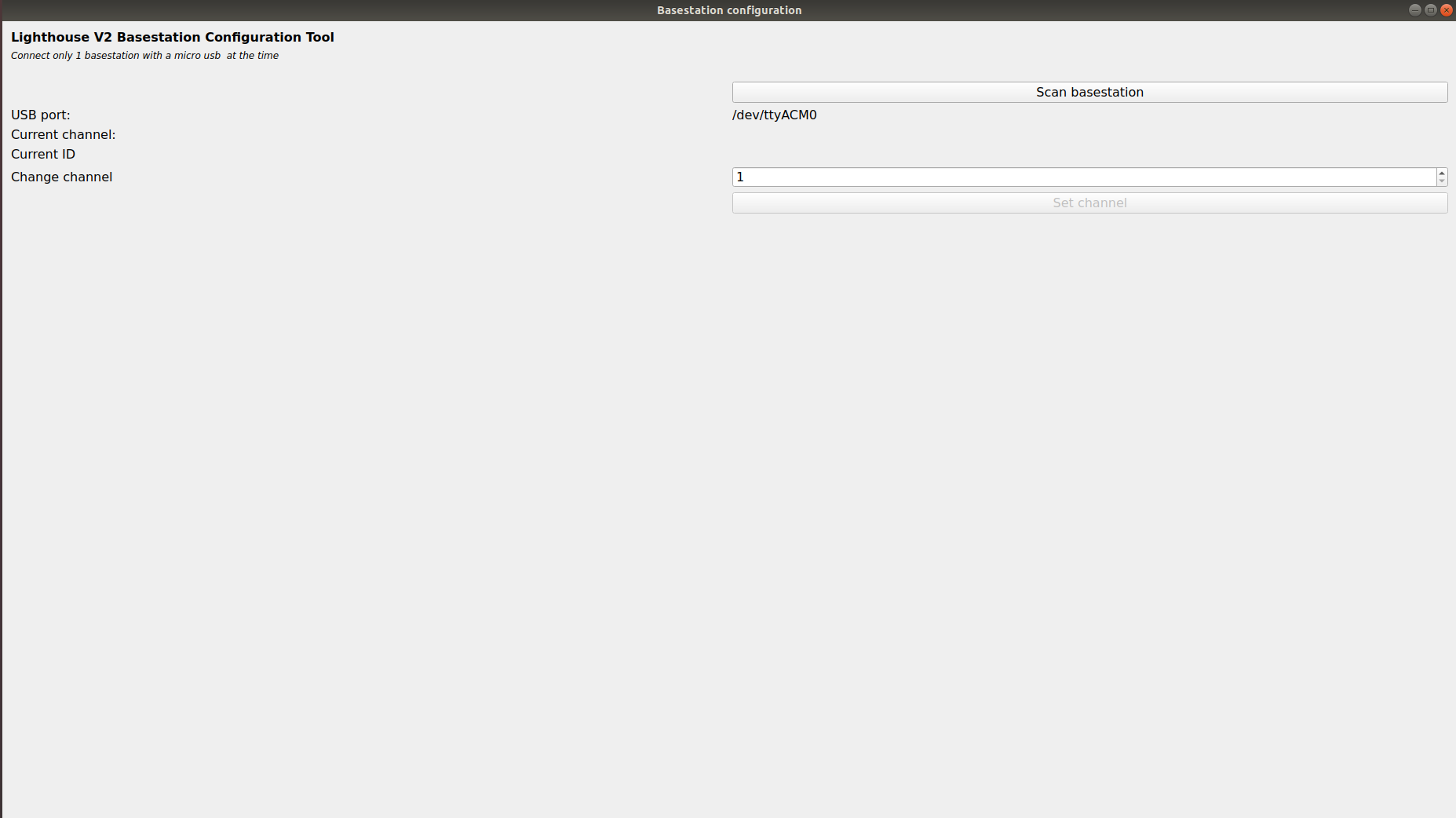
Task: Click the Change channel label
Action: [x=61, y=177]
